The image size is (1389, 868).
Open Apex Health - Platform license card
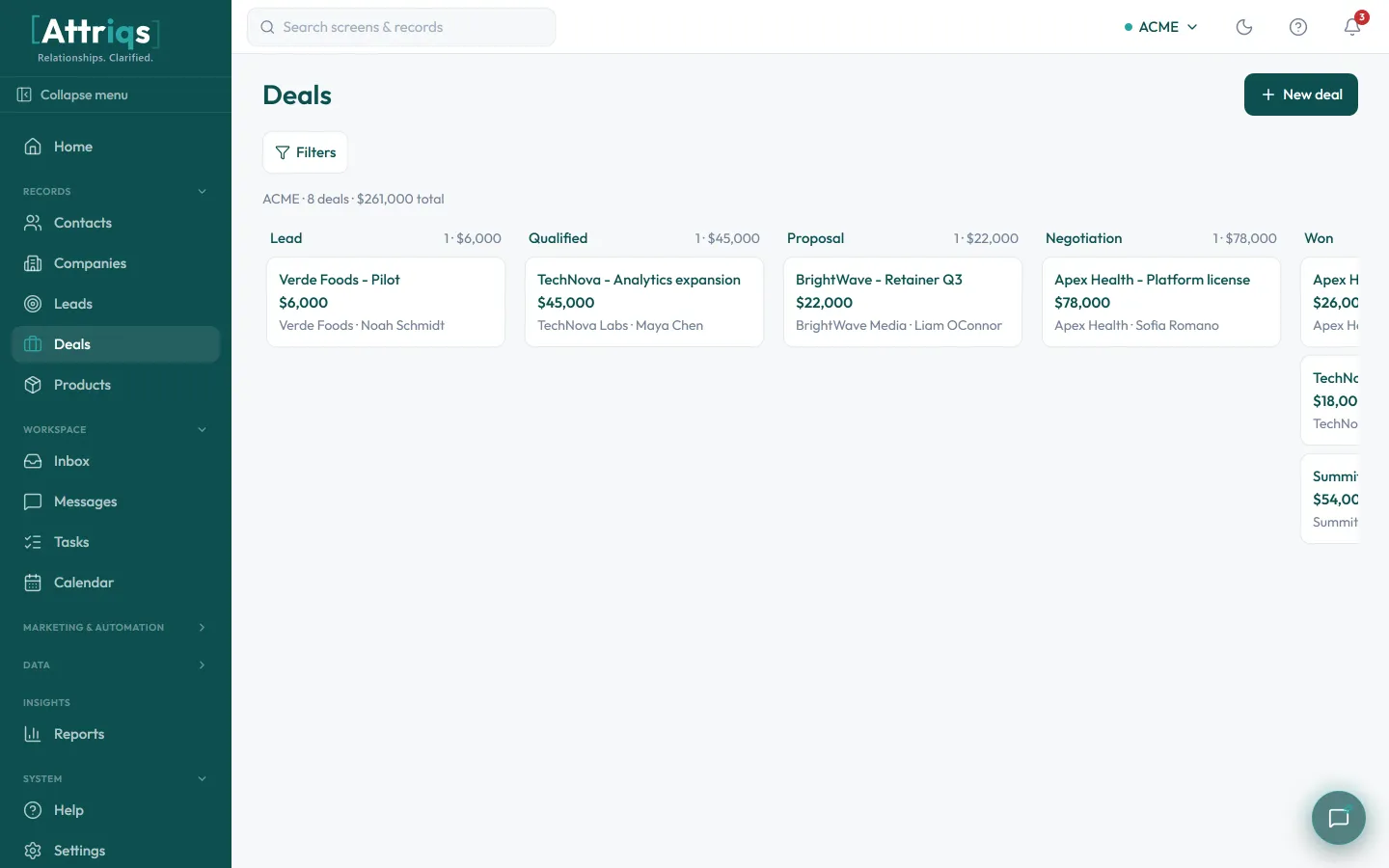click(x=1161, y=302)
